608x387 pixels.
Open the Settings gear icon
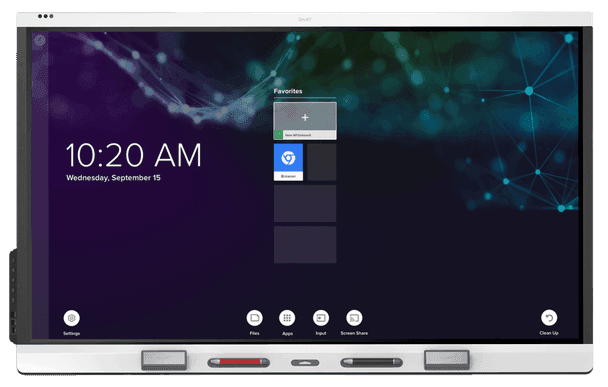coord(71,318)
